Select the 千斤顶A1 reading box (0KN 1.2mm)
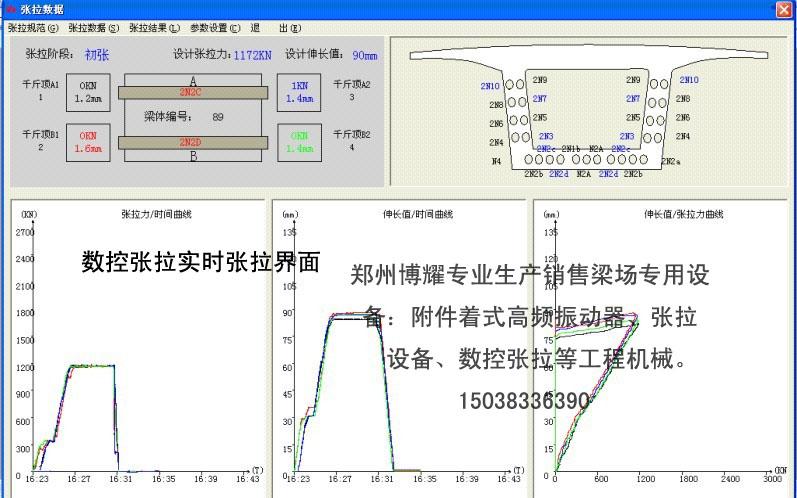This screenshot has width=797, height=498. tap(88, 92)
